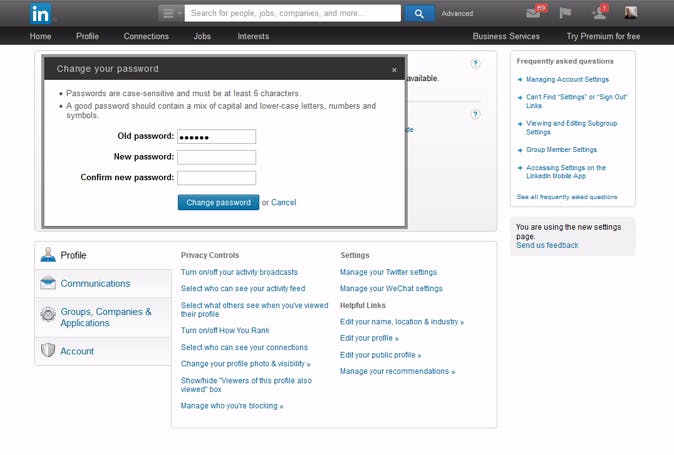Open Select who can see your activity feed
The width and height of the screenshot is (674, 455).
coord(243,288)
